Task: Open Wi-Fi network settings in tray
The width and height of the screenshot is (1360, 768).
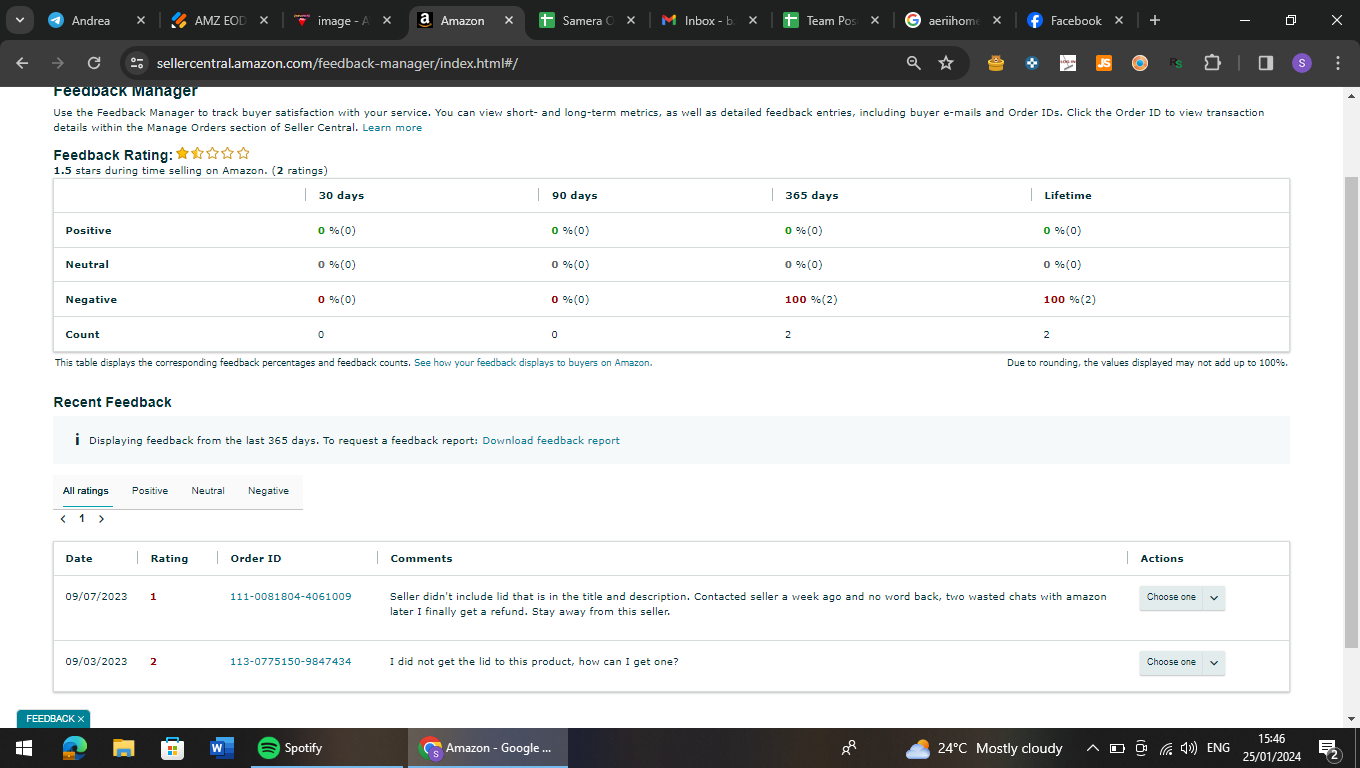Action: [x=1165, y=748]
